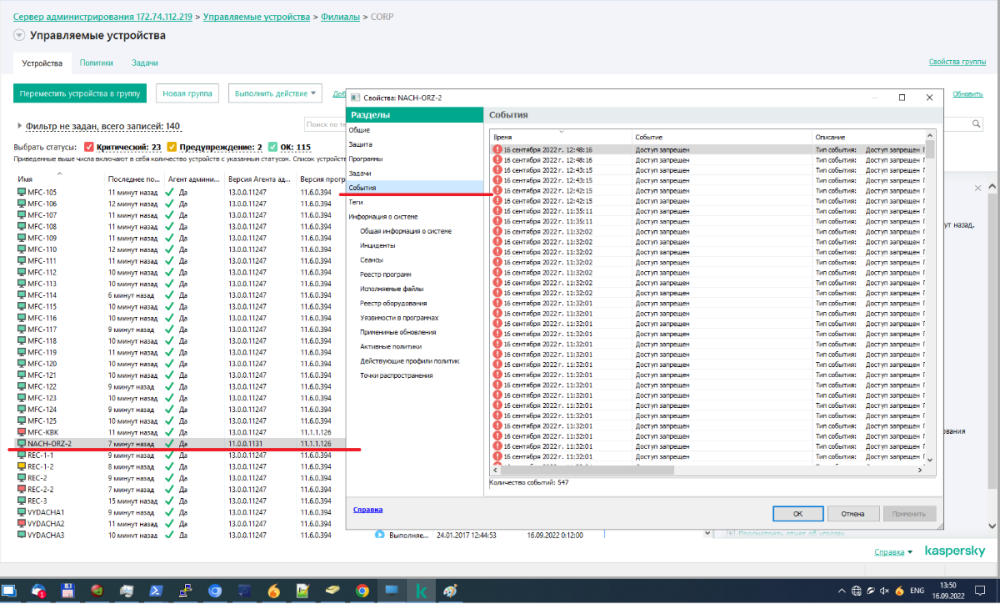Click the search magnifier icon at right
Screen dimensions: 1000x604
coord(976,125)
